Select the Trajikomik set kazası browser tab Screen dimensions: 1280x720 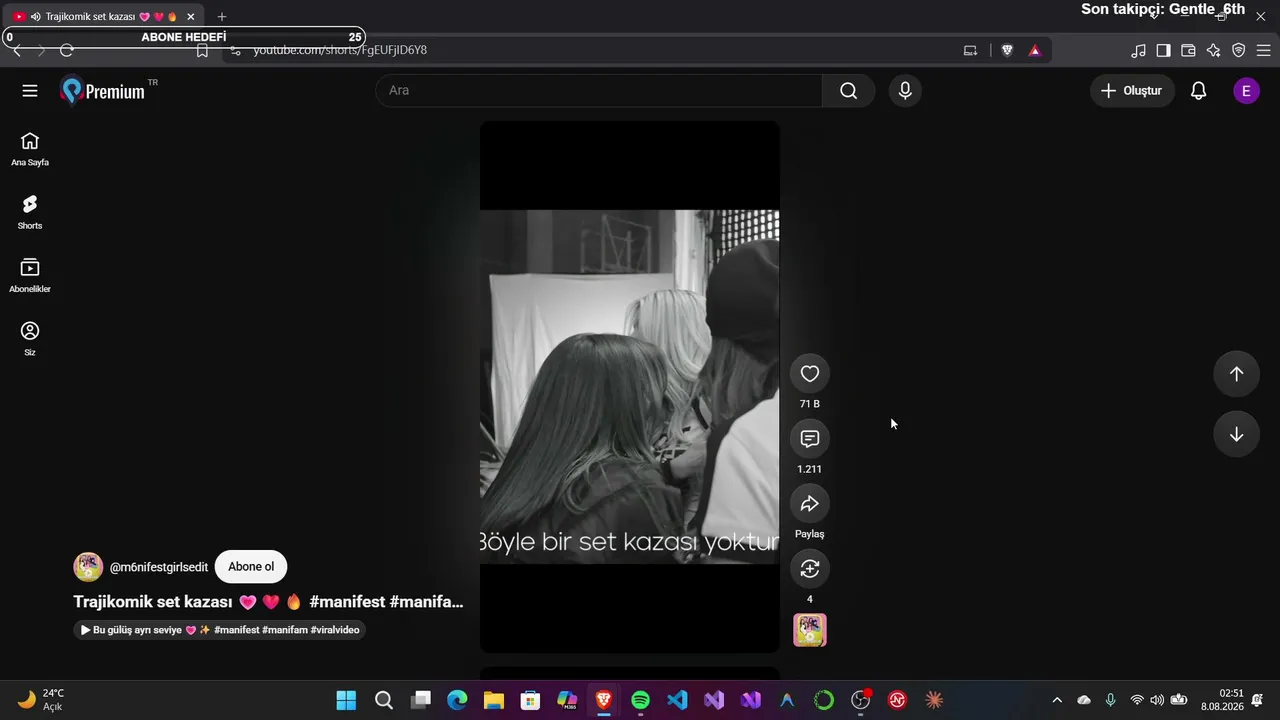pyautogui.click(x=104, y=17)
